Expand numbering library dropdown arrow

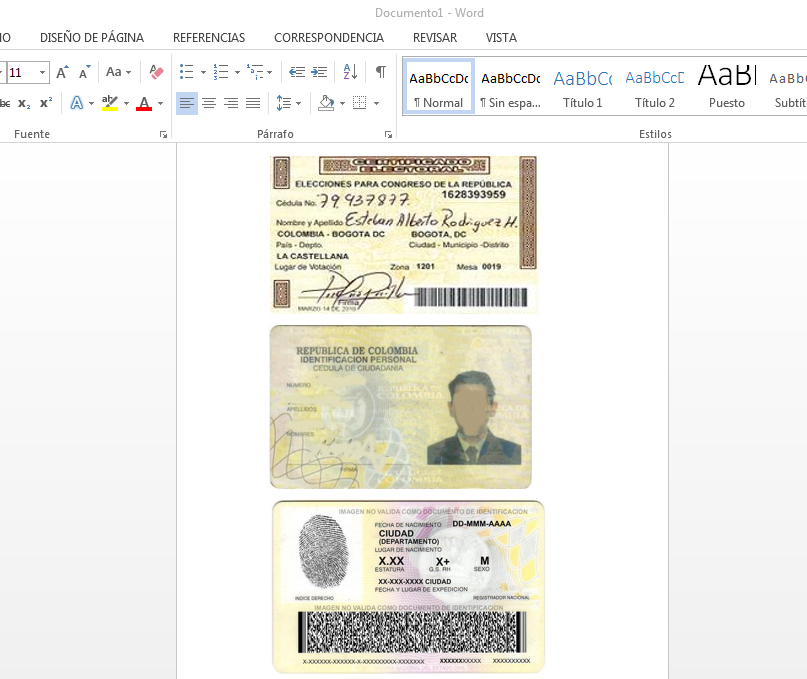coord(237,73)
